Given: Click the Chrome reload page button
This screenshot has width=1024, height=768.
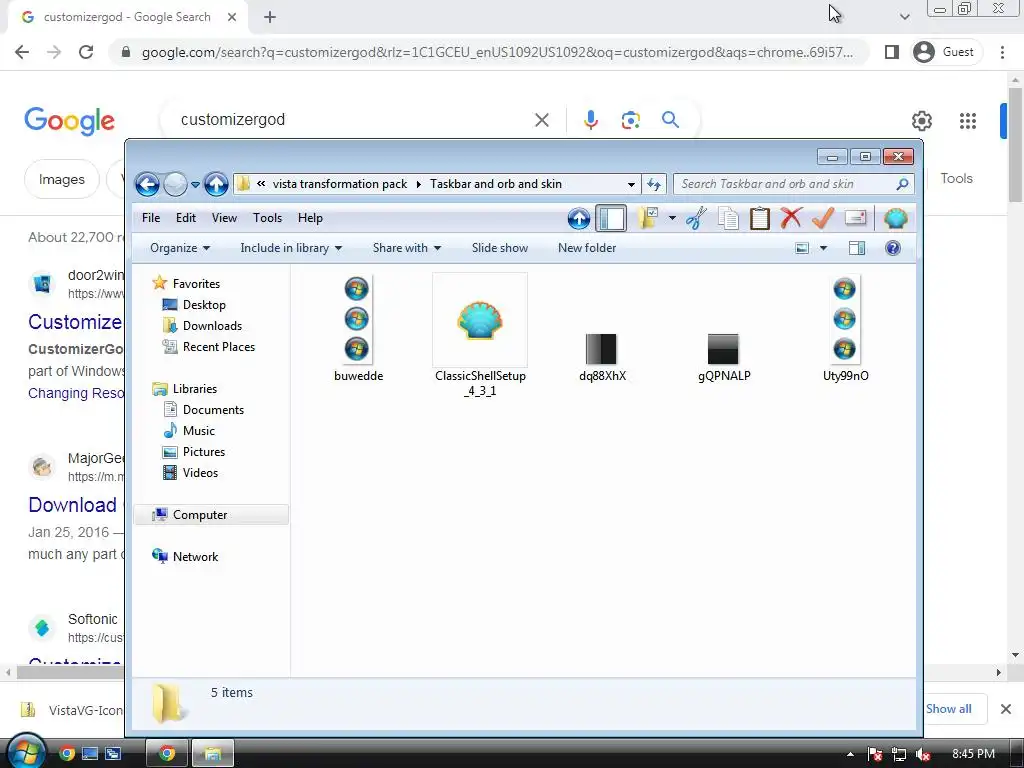Looking at the screenshot, I should (x=86, y=52).
